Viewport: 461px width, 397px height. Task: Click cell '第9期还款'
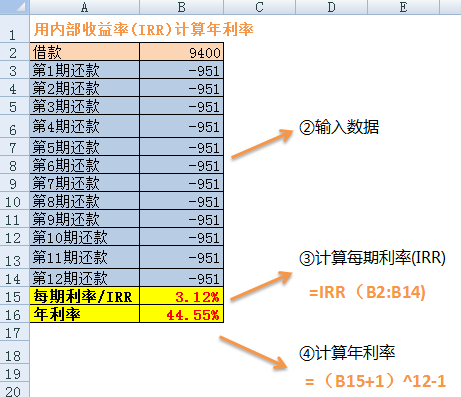pyautogui.click(x=85, y=218)
